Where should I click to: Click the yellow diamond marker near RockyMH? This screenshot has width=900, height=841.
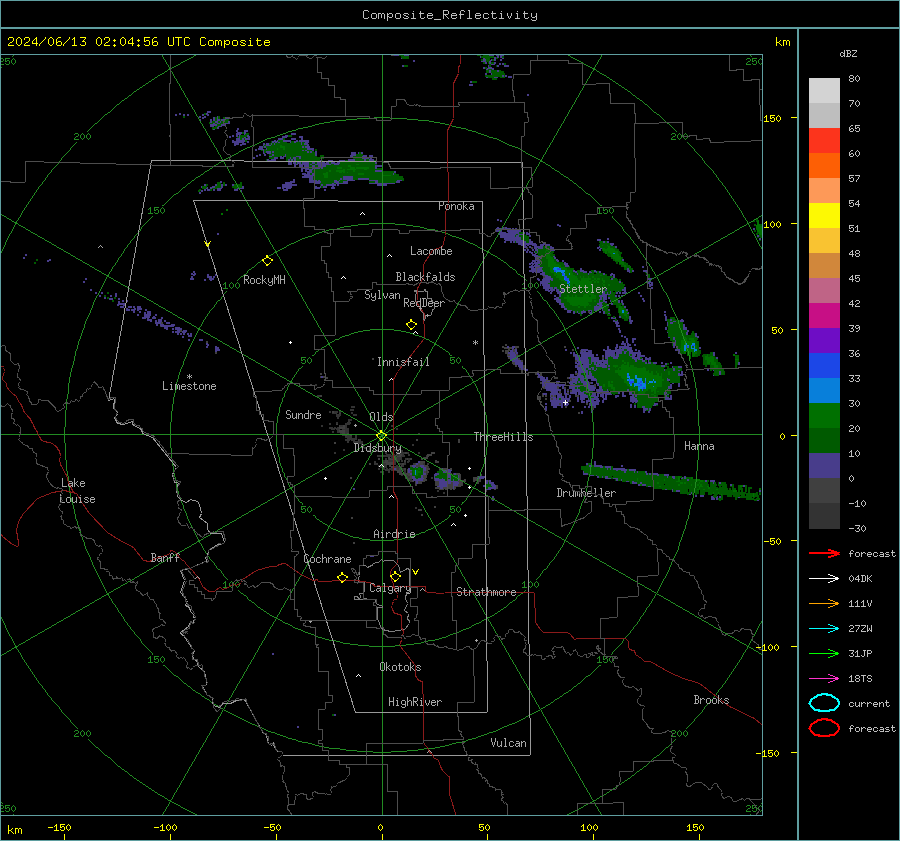point(267,261)
